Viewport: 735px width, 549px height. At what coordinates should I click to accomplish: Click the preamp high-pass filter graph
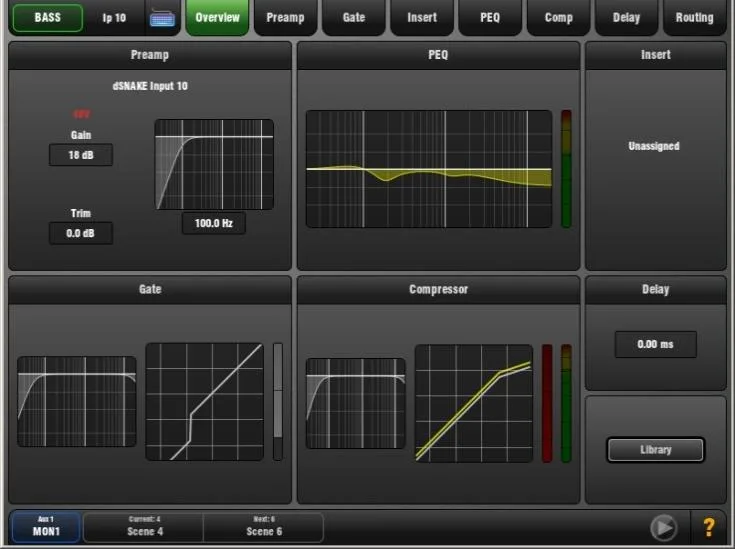click(x=214, y=164)
